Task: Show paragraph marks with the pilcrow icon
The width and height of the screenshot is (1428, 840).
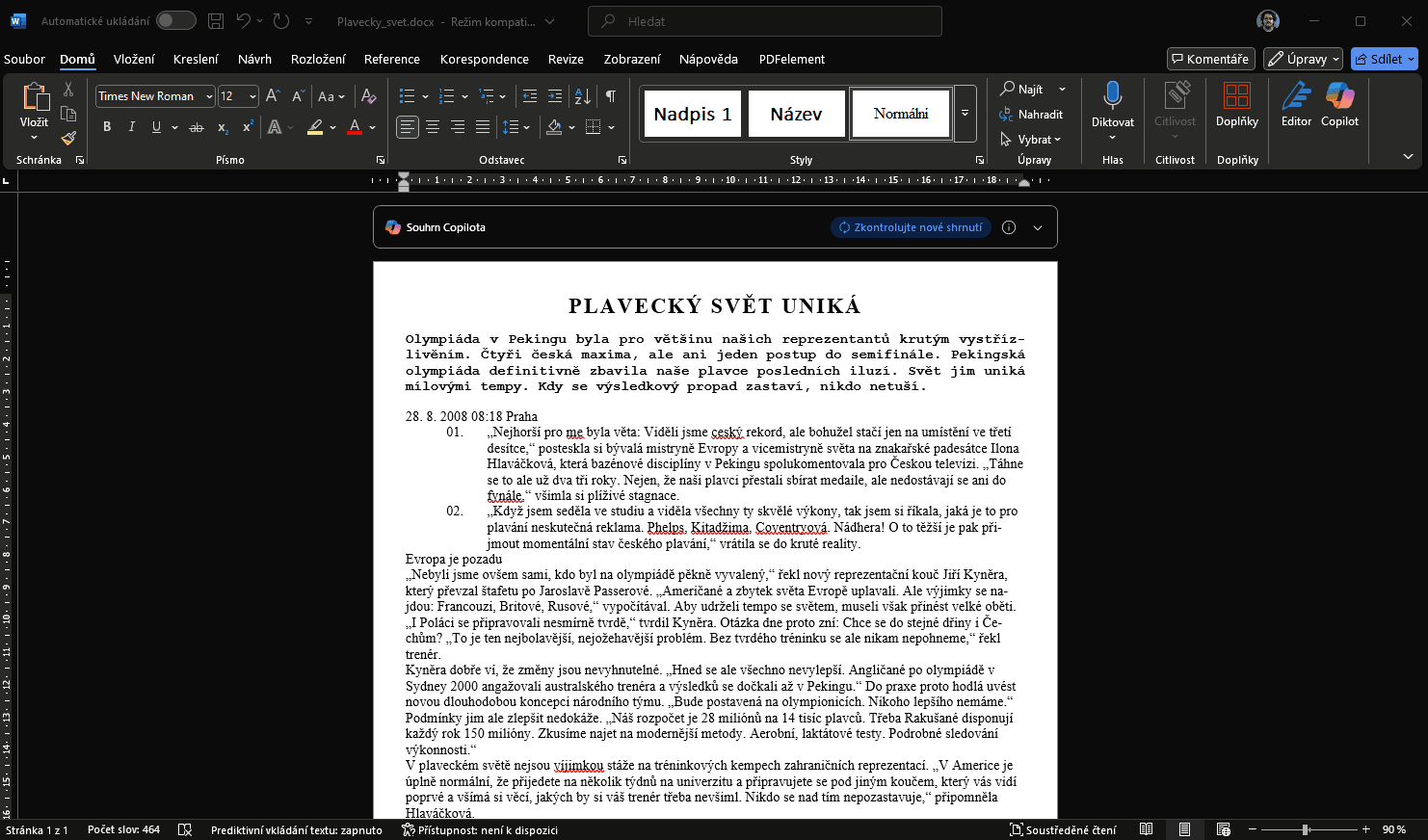Action: (611, 96)
